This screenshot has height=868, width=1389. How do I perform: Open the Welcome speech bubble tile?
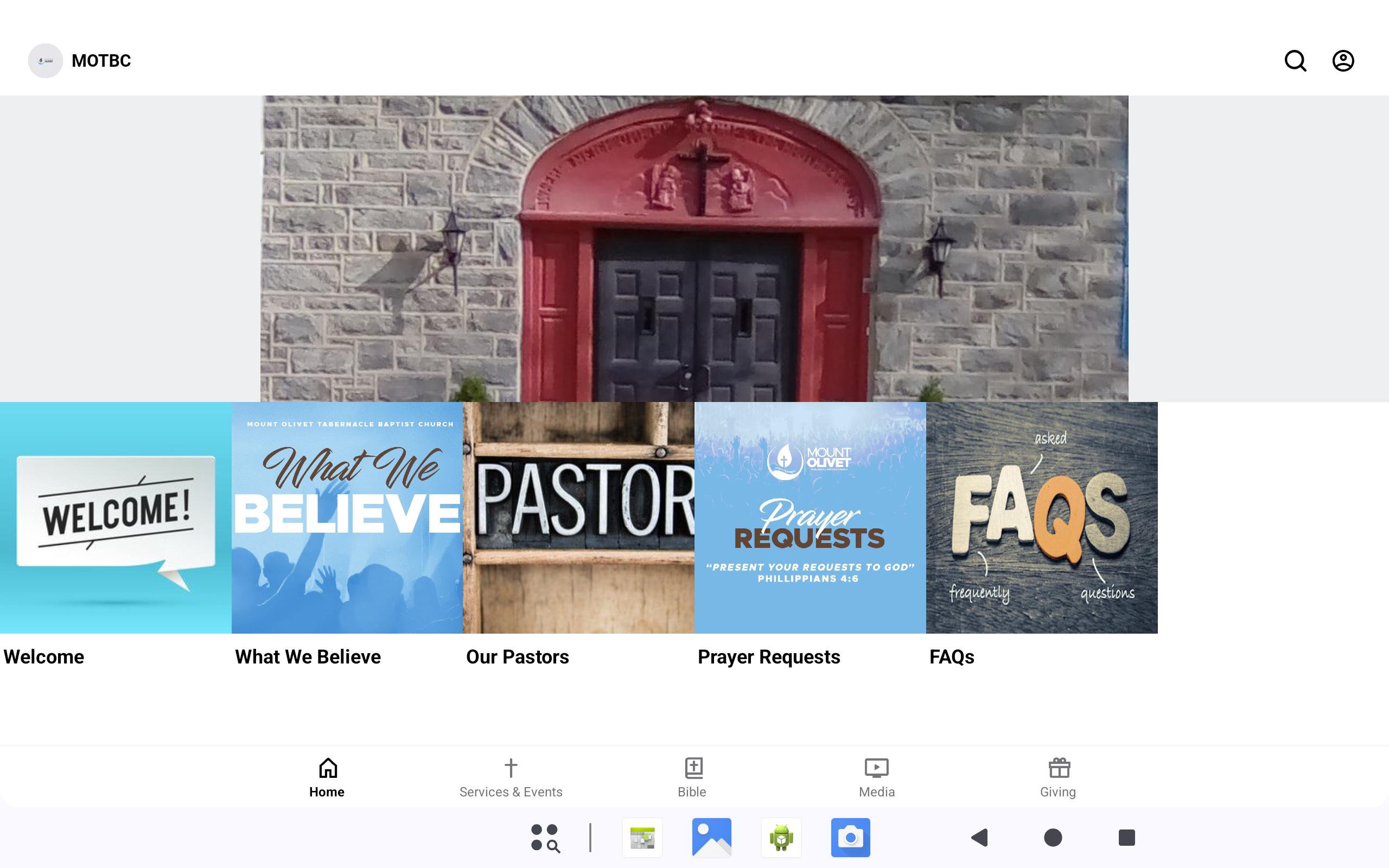pyautogui.click(x=116, y=517)
